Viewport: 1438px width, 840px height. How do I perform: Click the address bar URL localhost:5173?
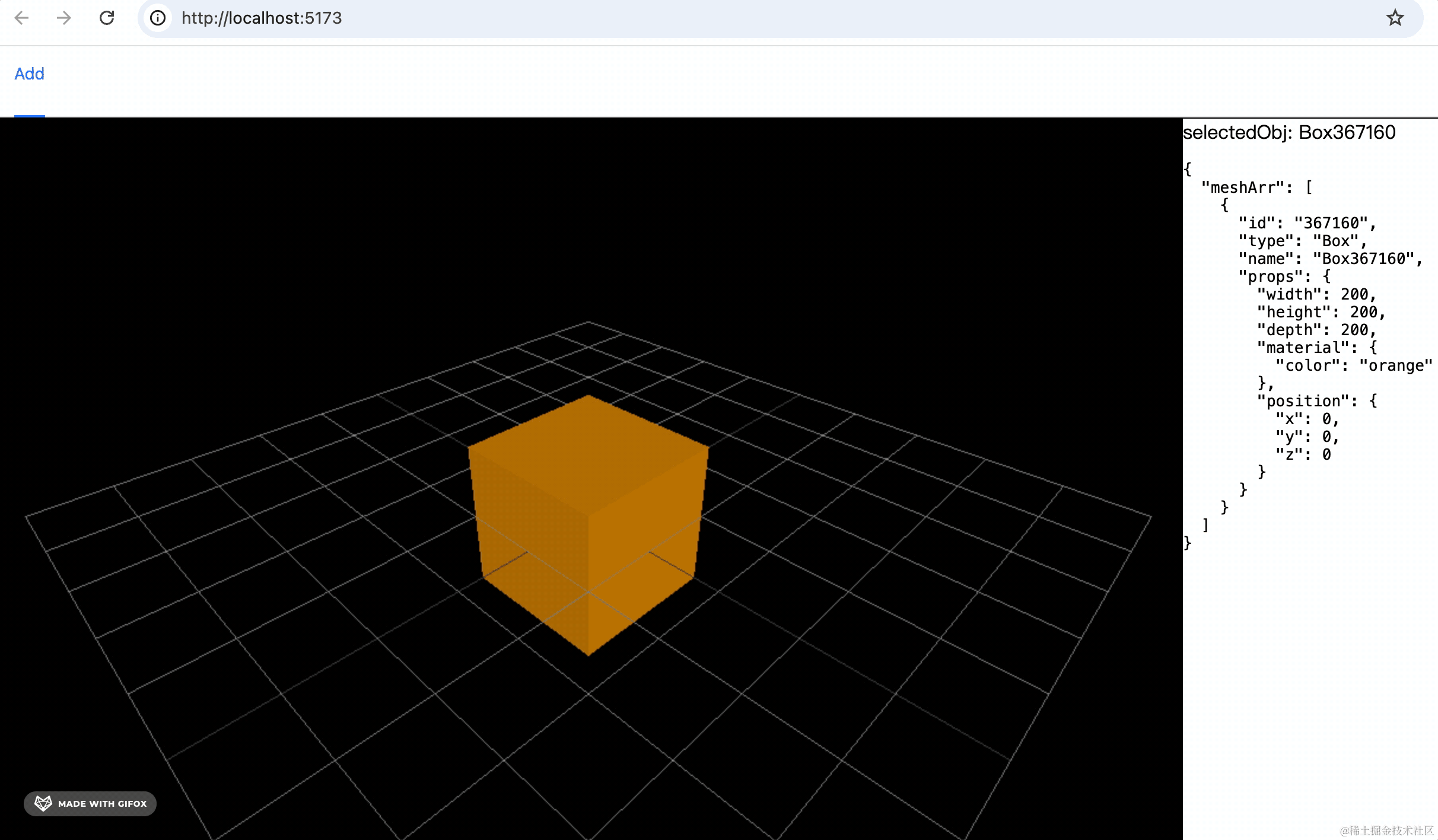tap(262, 18)
